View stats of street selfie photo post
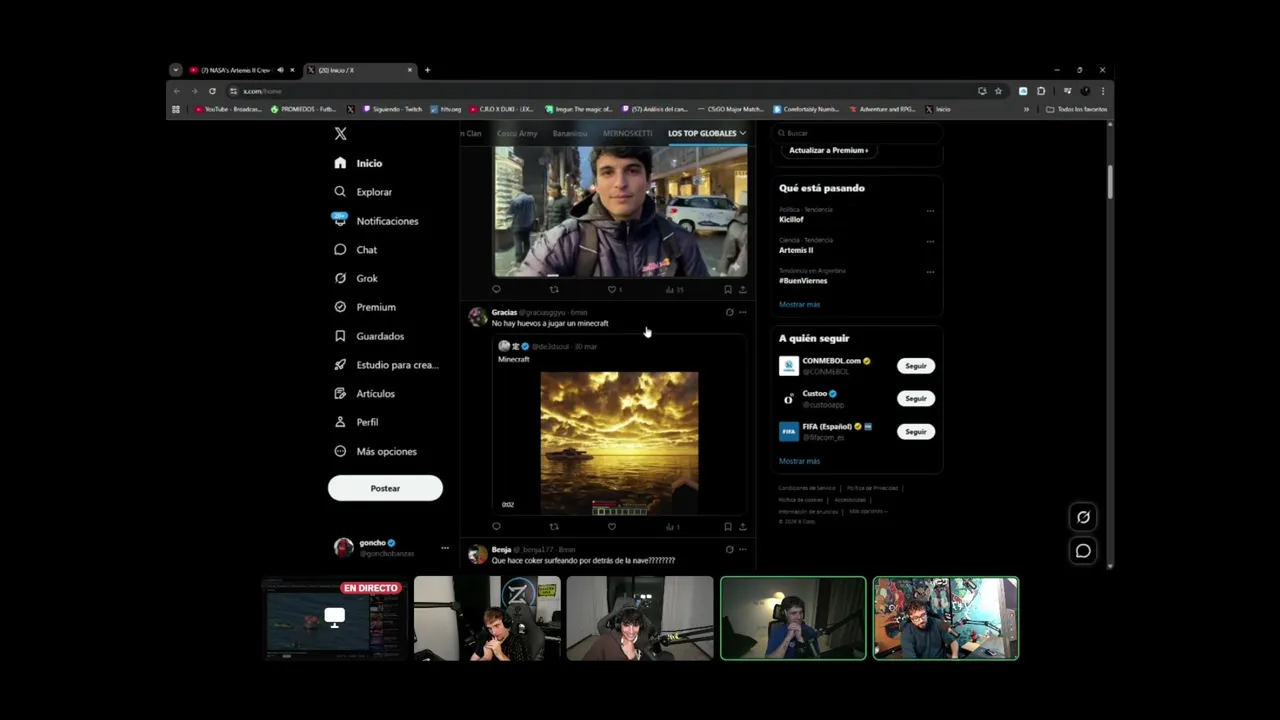Screen dimensions: 1280x720 pyautogui.click(x=674, y=290)
